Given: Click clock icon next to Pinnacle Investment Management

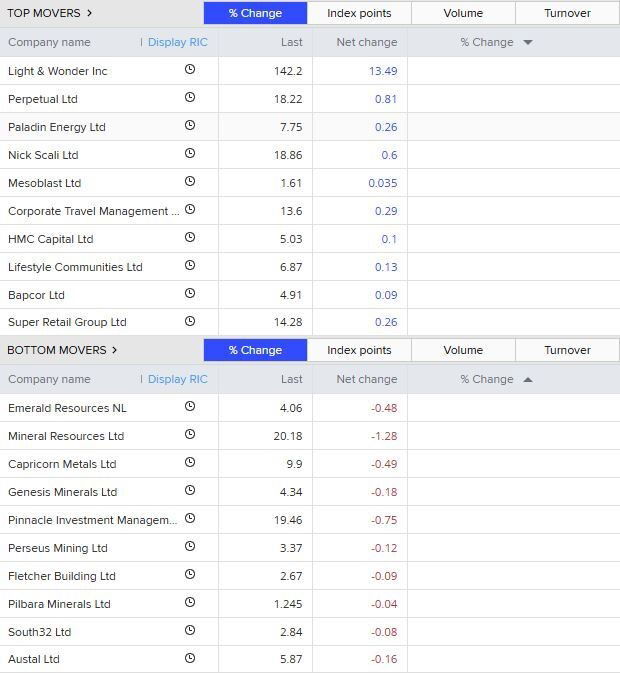Looking at the screenshot, I should 190,518.
